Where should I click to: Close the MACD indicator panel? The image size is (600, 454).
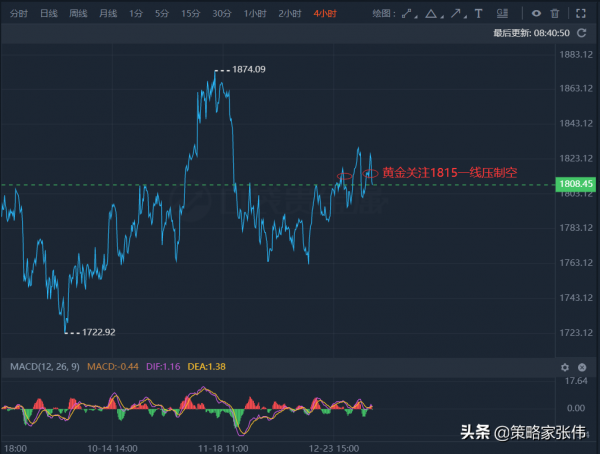[x=582, y=367]
